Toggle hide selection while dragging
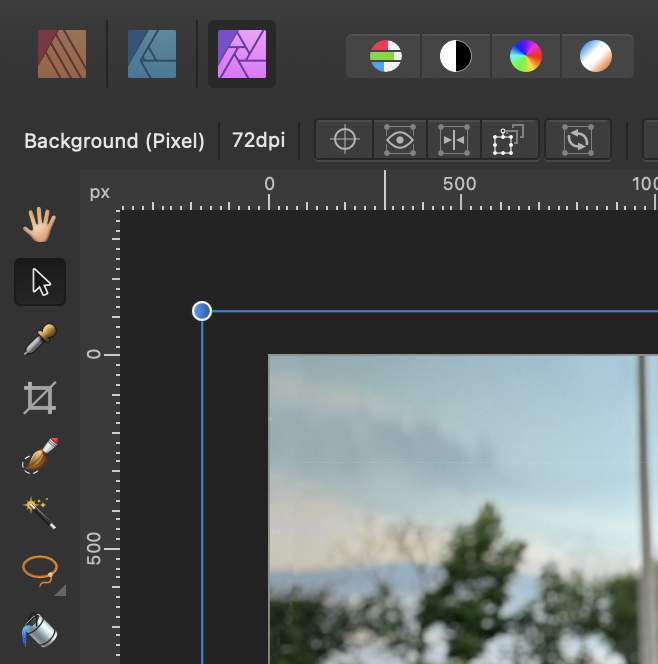This screenshot has width=658, height=664. [x=400, y=139]
